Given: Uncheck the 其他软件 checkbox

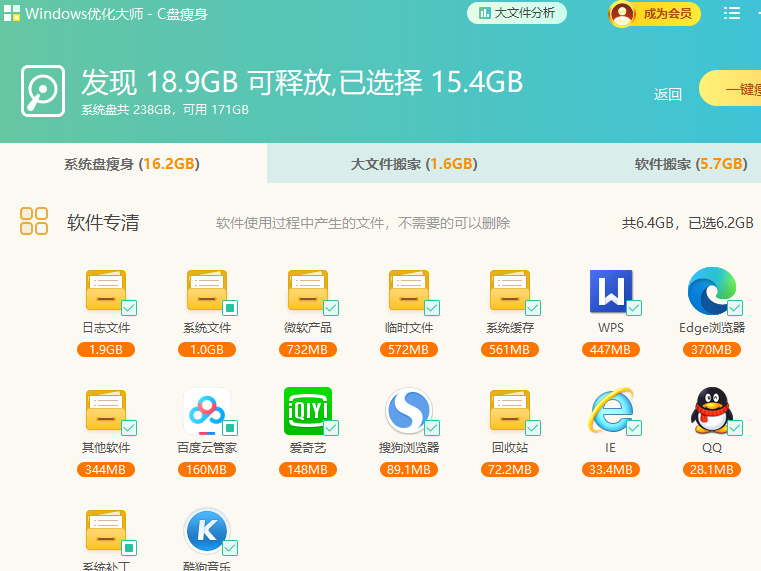Looking at the screenshot, I should [129, 428].
